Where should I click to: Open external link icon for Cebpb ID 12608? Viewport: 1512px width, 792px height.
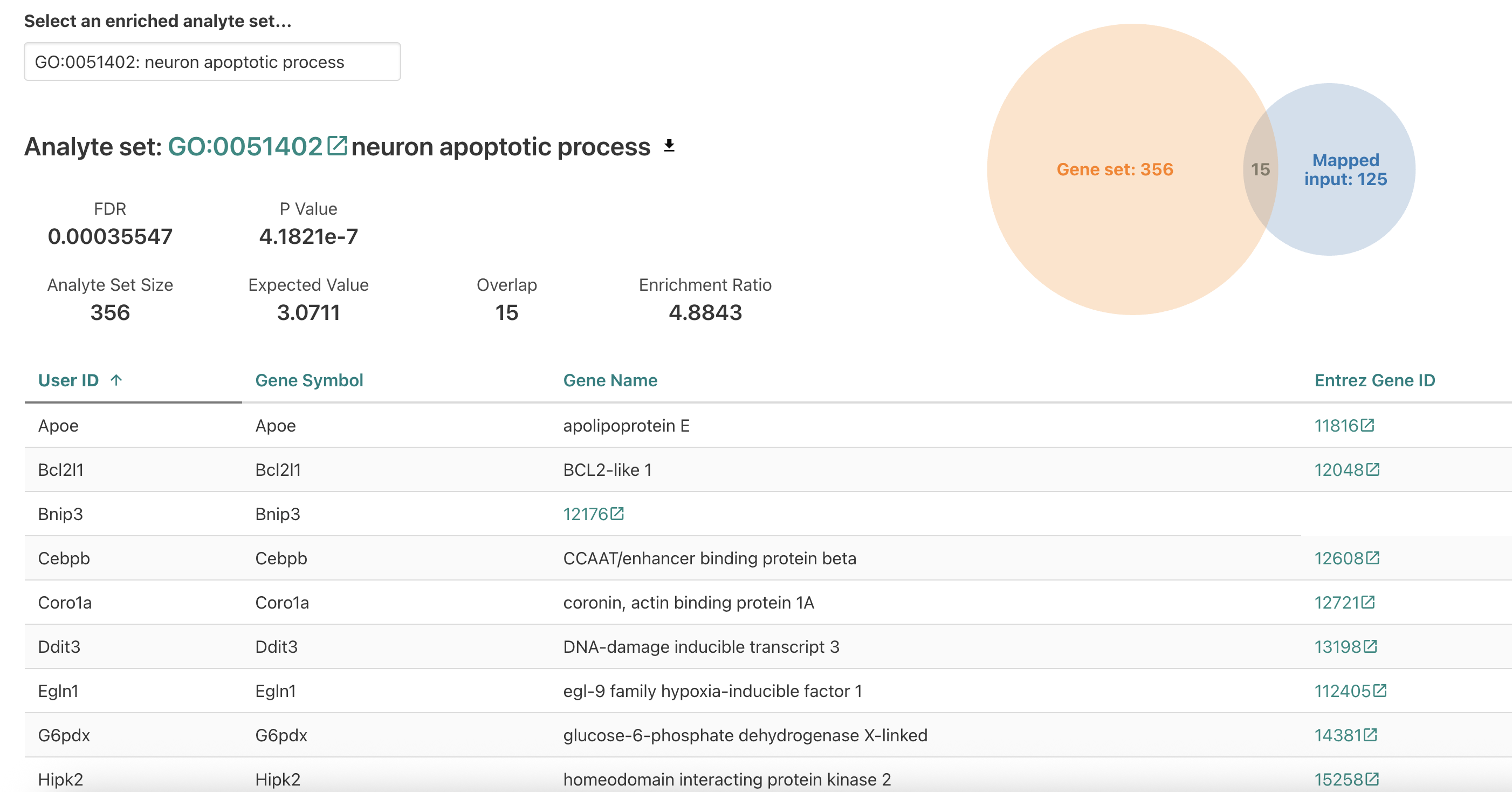point(1372,558)
